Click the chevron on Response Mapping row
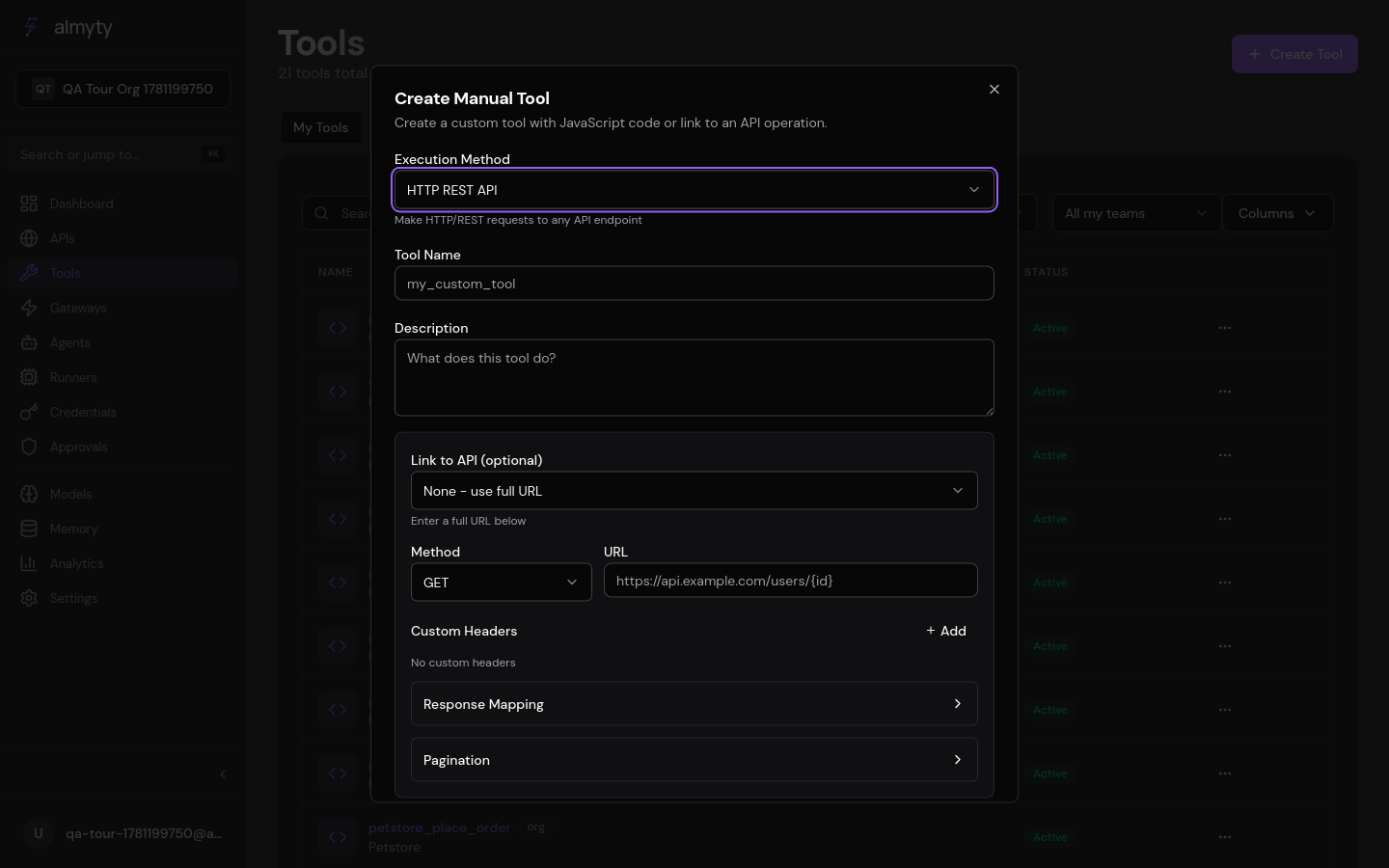The height and width of the screenshot is (868, 1389). (x=958, y=704)
